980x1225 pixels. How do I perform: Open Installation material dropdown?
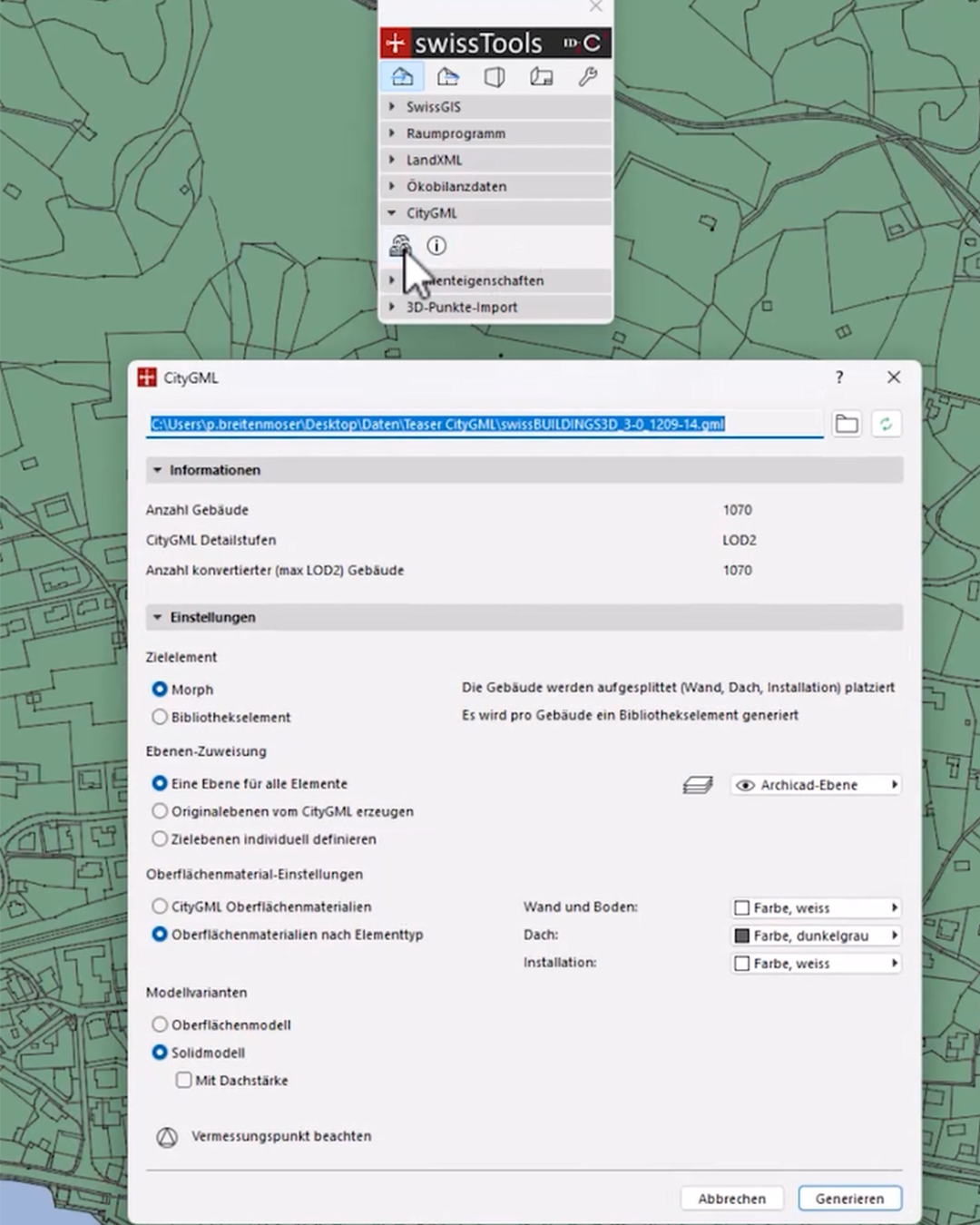[816, 964]
